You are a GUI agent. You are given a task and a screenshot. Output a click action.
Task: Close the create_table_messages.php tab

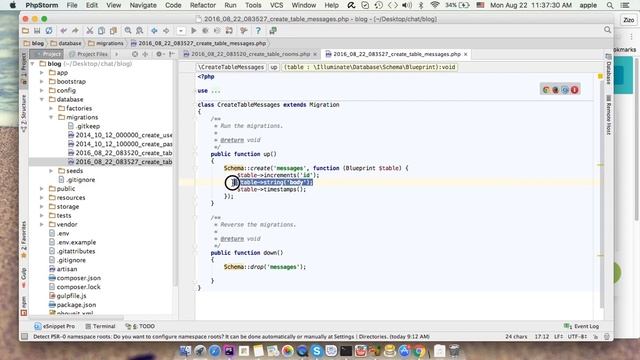[465, 54]
